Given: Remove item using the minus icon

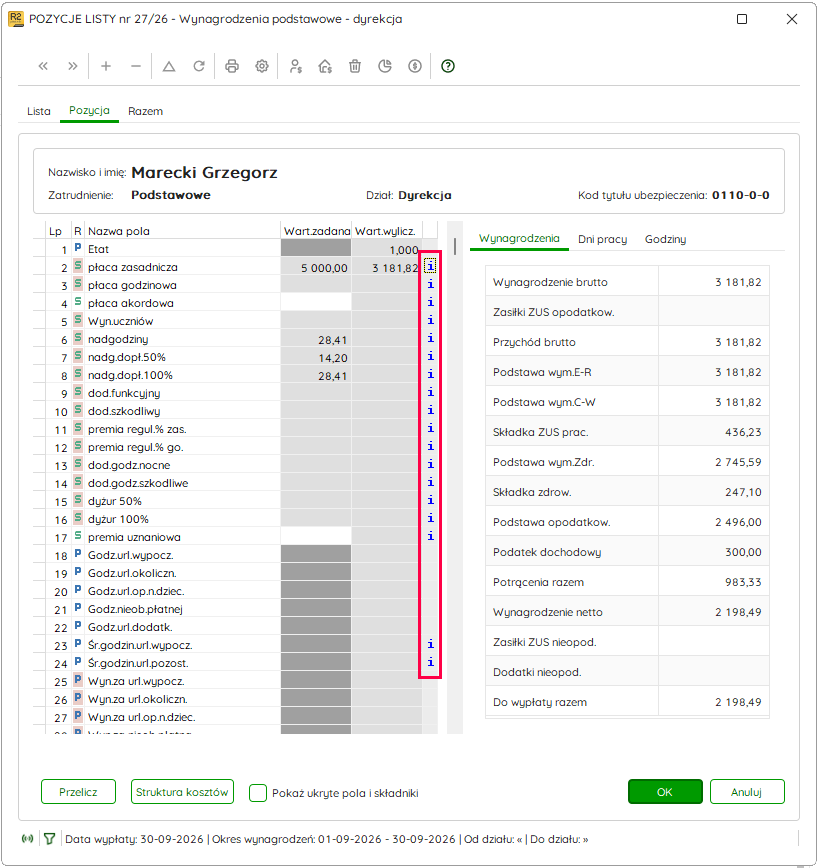Looking at the screenshot, I should [x=136, y=66].
